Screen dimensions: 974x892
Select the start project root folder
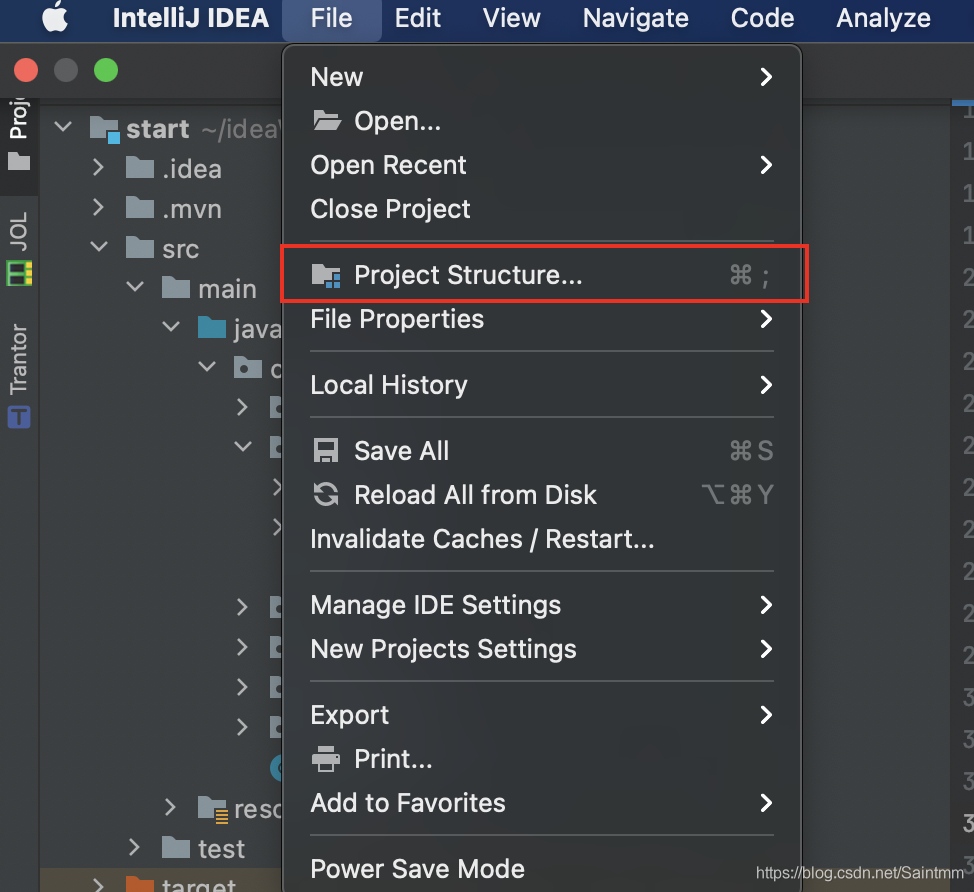[158, 129]
